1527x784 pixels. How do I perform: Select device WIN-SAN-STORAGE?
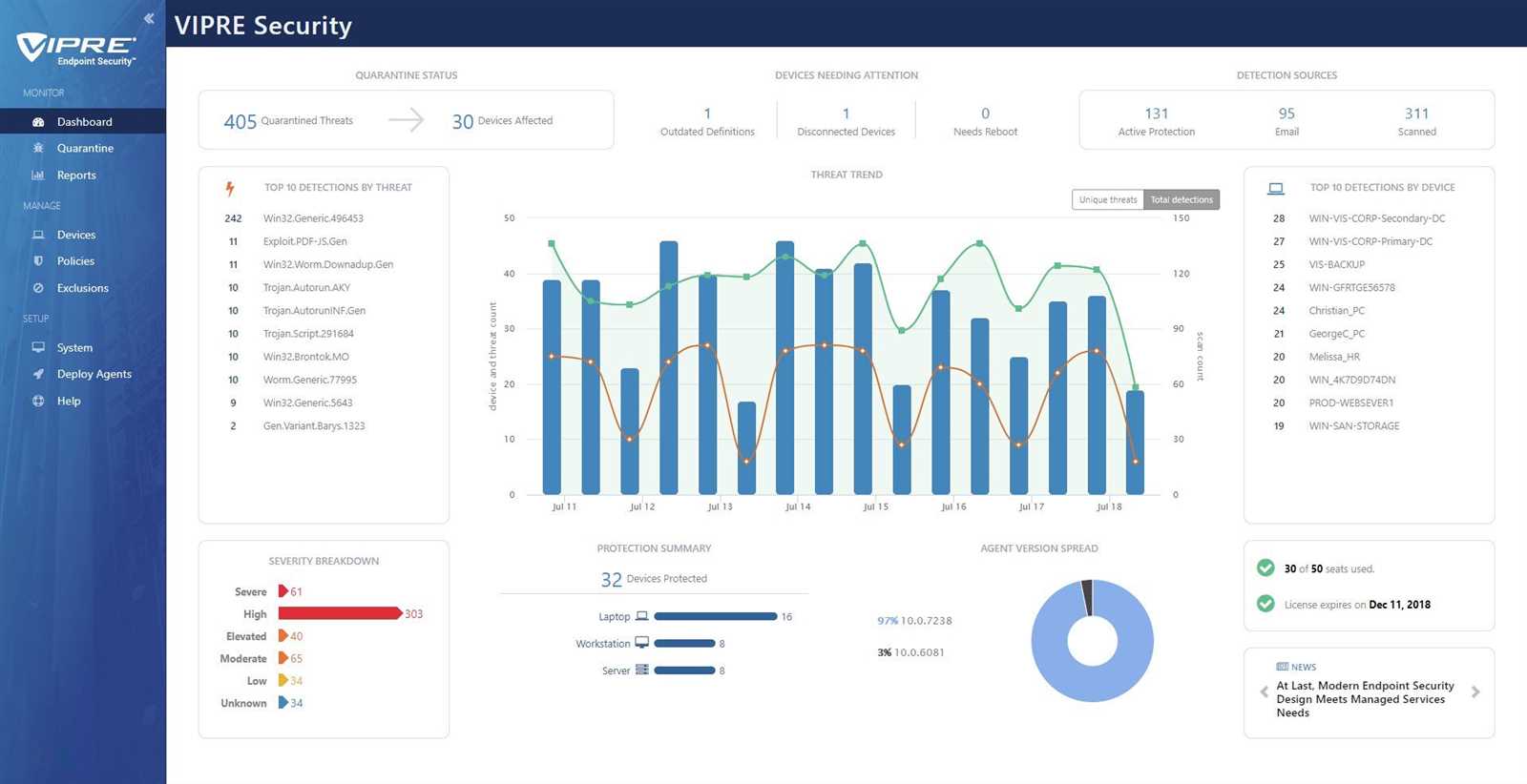click(x=1354, y=426)
